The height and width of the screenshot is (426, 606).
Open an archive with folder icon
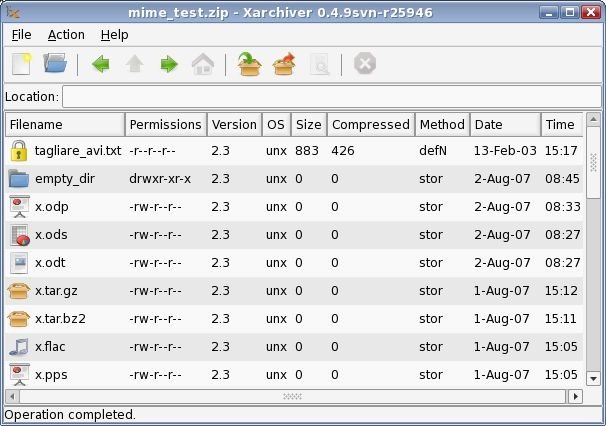pos(55,63)
